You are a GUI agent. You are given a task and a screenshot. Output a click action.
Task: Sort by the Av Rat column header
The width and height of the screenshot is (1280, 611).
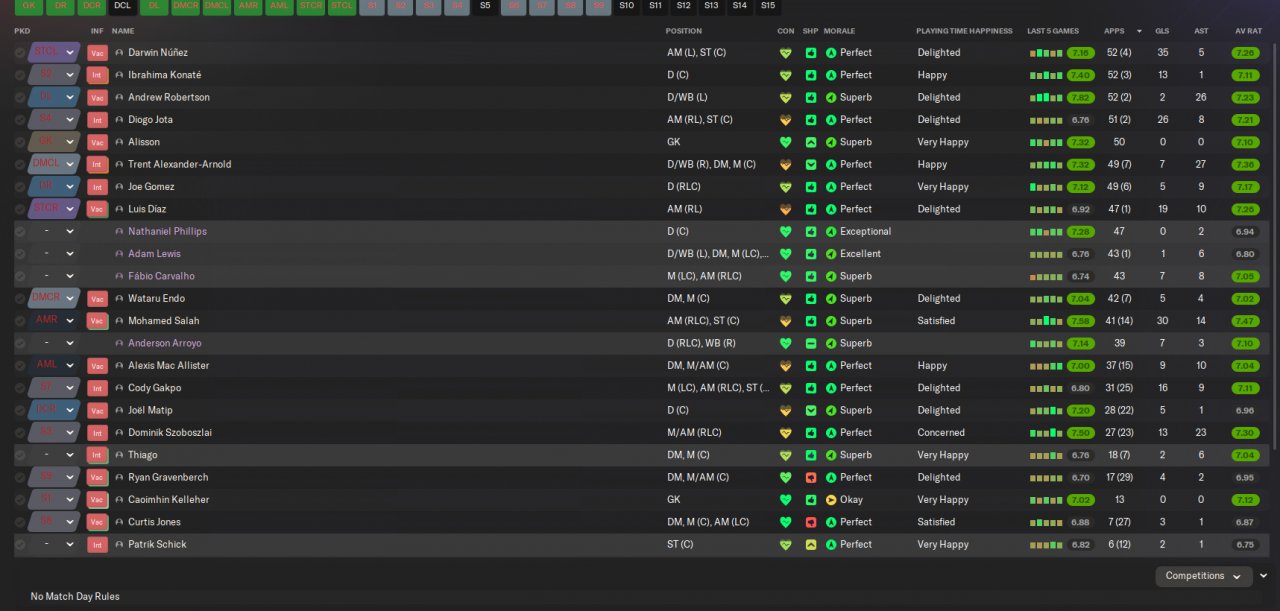point(1247,31)
